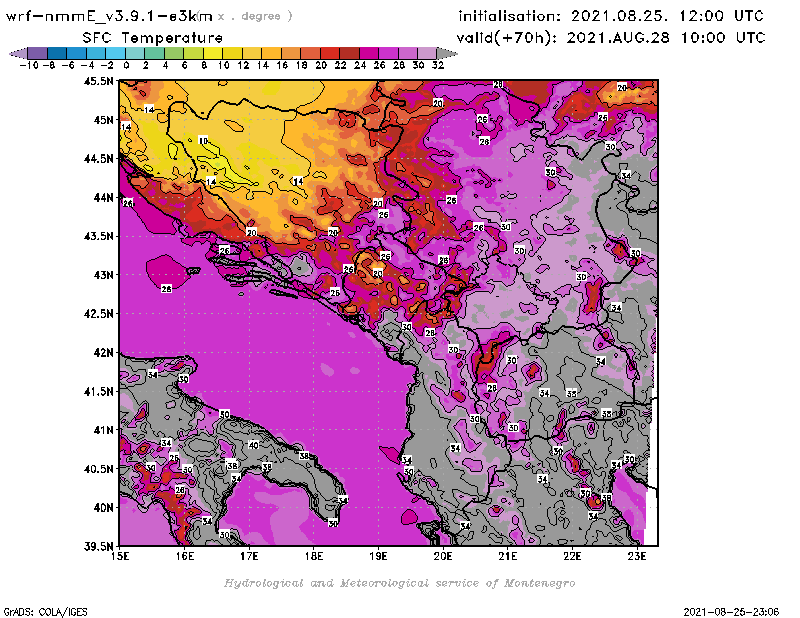Click the 45.5N latitude label
The height and width of the screenshot is (618, 800).
click(98, 81)
